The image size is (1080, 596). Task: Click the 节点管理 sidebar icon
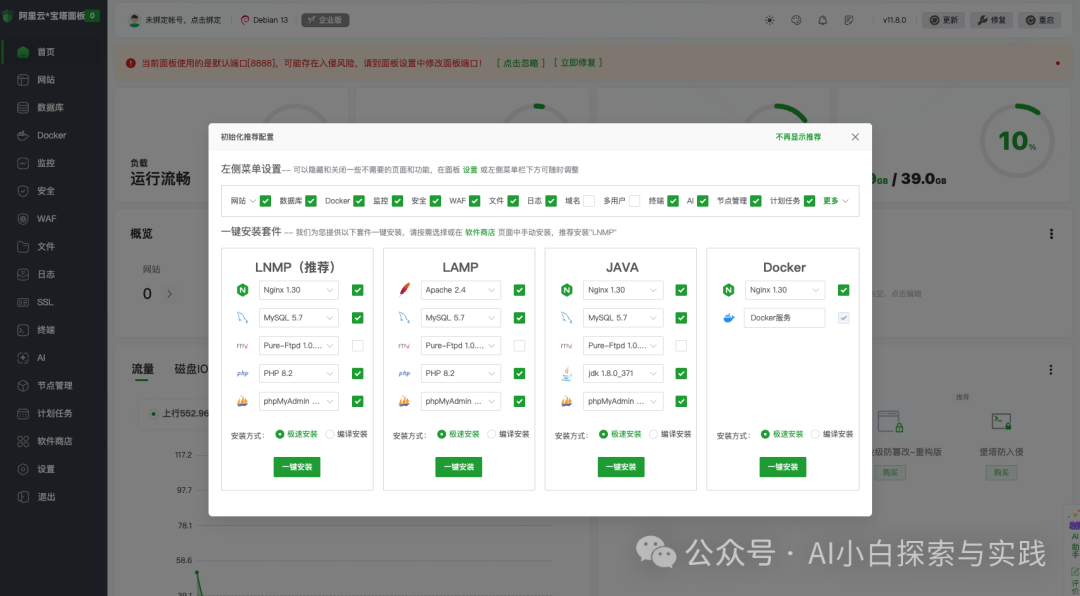pyautogui.click(x=23, y=386)
